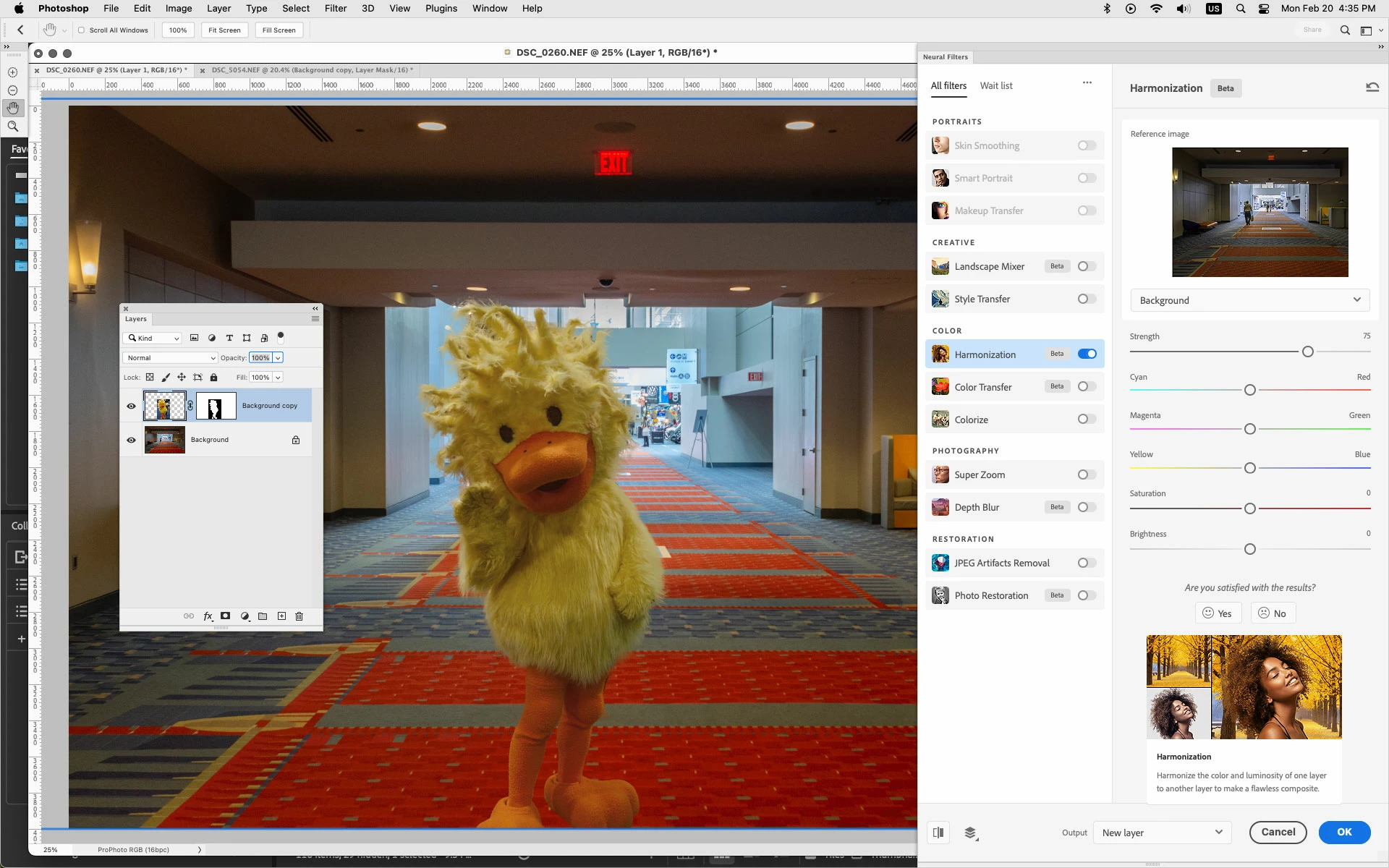Click the reset Harmonization parameters icon

coord(1372,88)
